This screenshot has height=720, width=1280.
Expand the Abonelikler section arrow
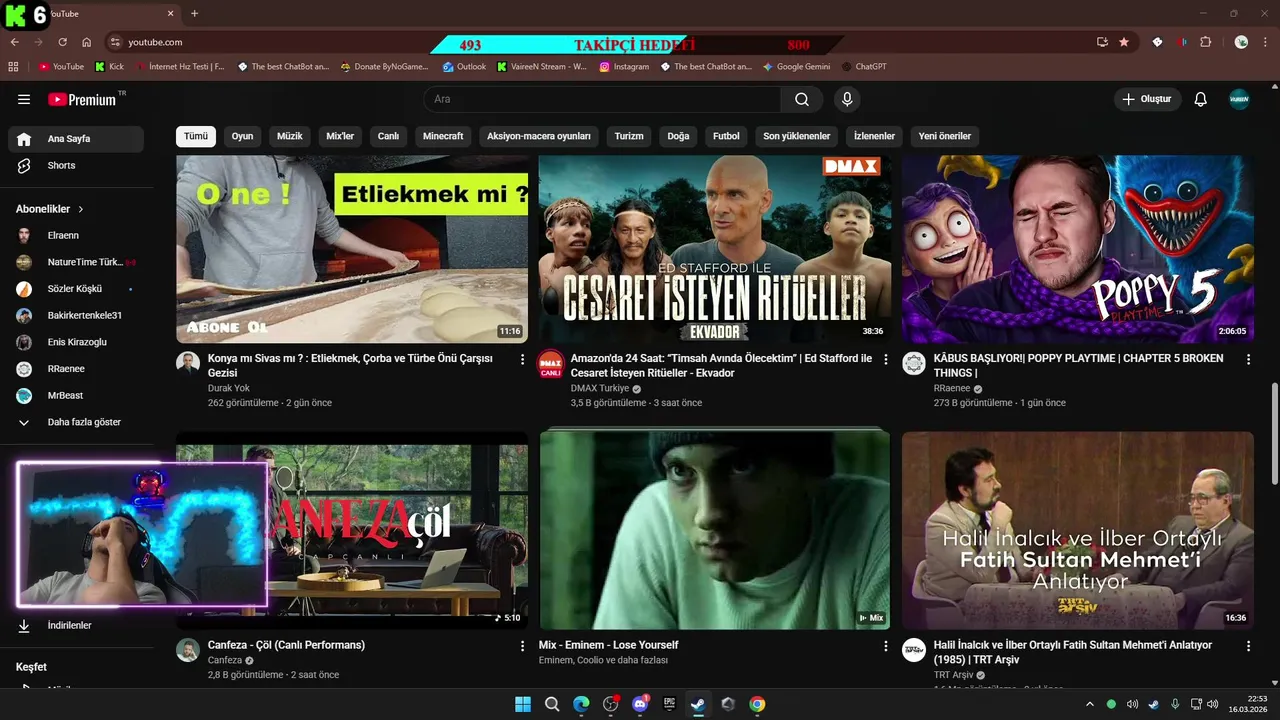pos(81,209)
